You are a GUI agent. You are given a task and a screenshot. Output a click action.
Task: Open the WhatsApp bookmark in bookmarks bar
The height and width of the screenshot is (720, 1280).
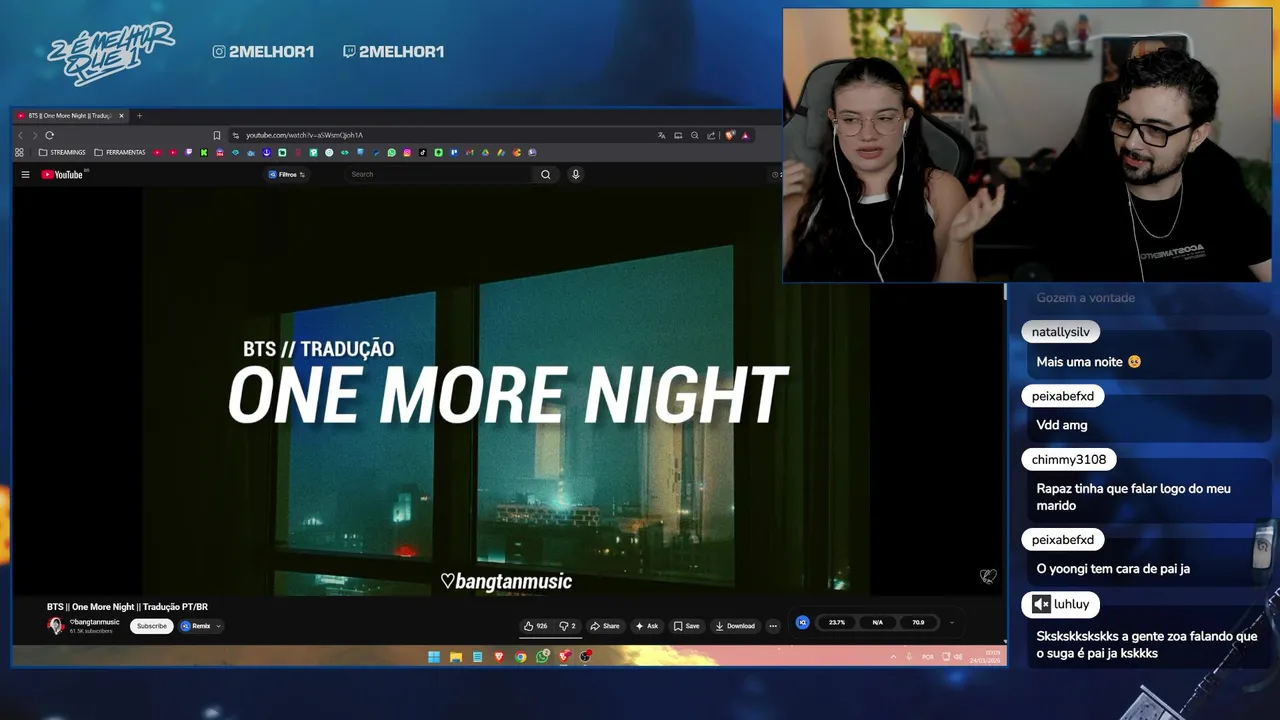(x=392, y=153)
